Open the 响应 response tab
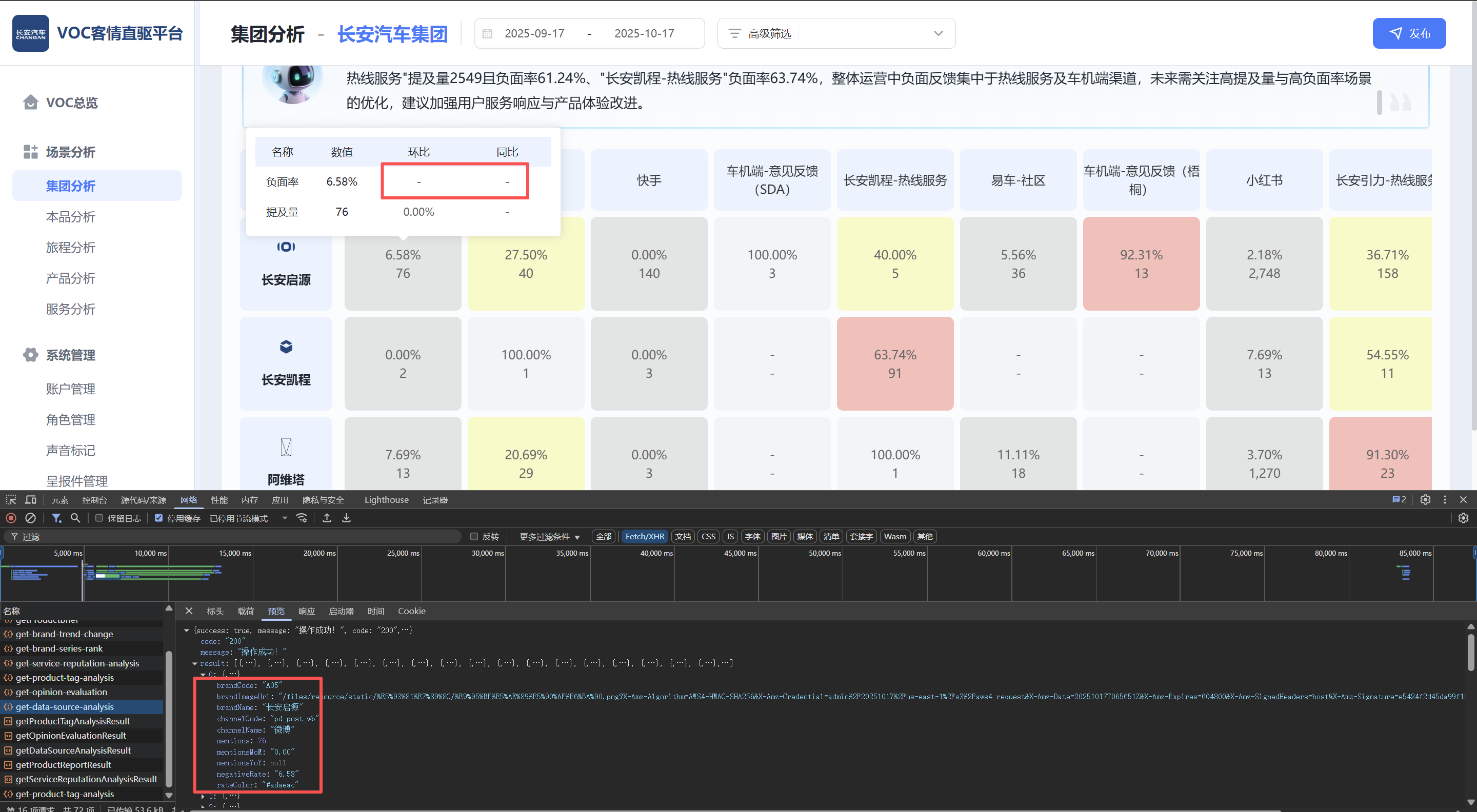Image resolution: width=1477 pixels, height=812 pixels. [307, 612]
